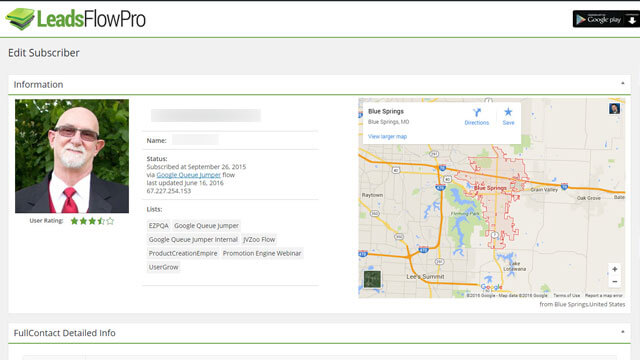640x360 pixels.
Task: Open map Terms of Use link
Action: click(567, 295)
